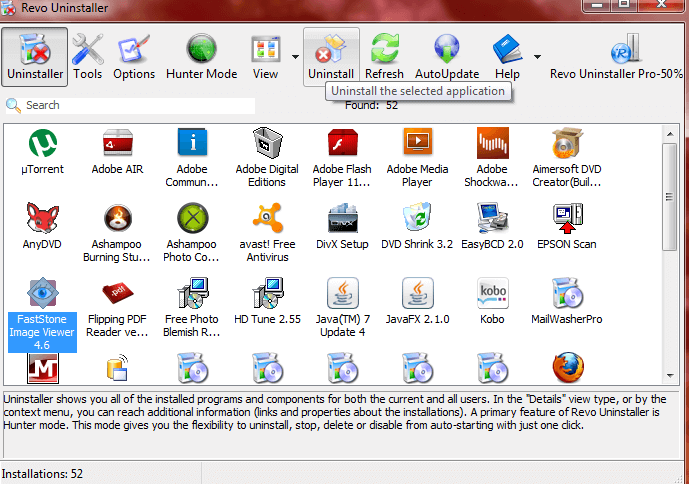
Task: Click the program list scroll up arrow
Action: [670, 134]
